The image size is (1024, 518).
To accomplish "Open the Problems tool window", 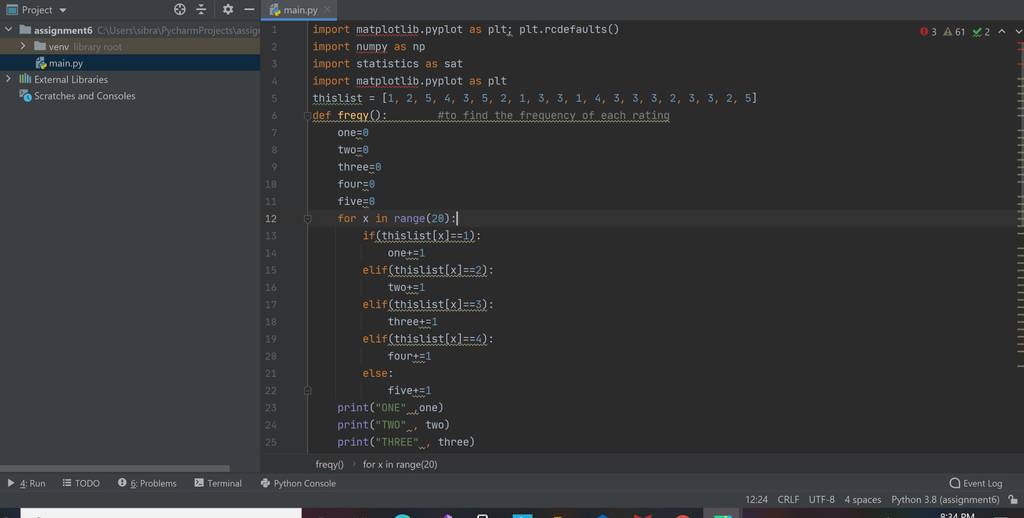I will tap(147, 483).
